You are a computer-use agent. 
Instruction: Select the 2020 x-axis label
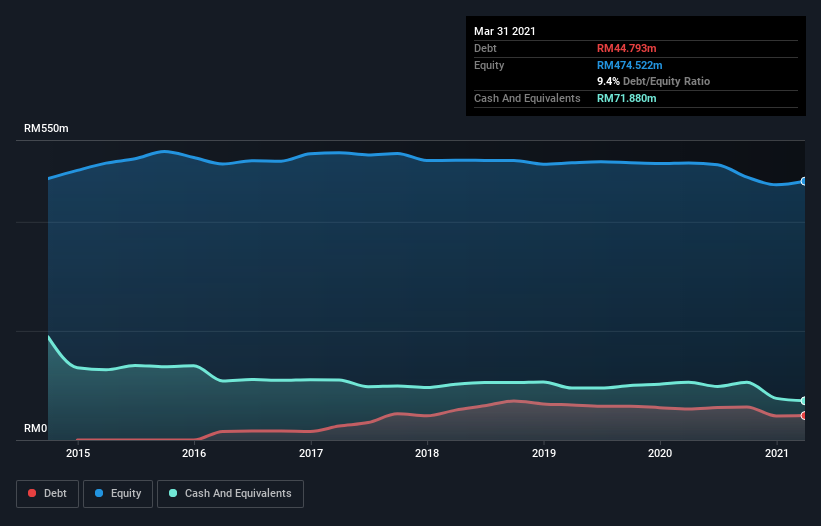tap(660, 453)
